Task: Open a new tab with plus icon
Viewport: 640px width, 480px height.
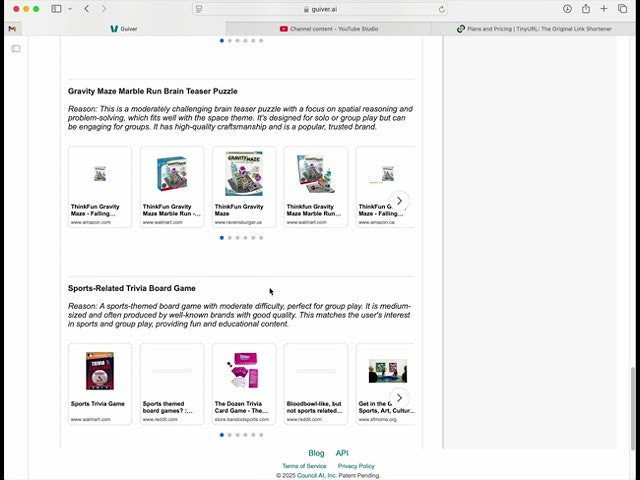Action: pos(604,9)
